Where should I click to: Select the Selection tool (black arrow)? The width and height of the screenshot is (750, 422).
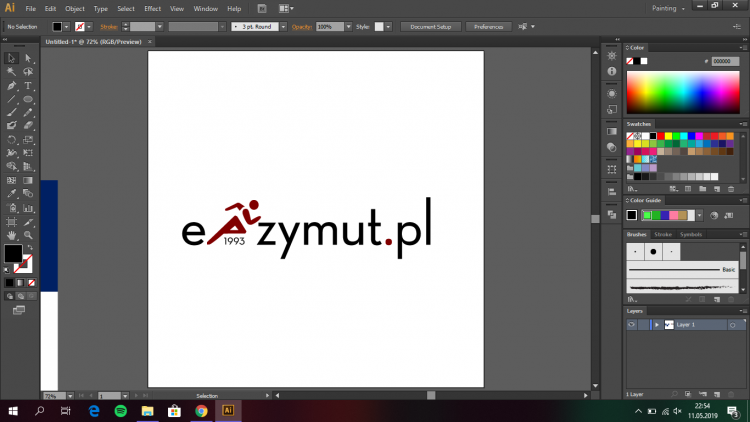click(12, 59)
